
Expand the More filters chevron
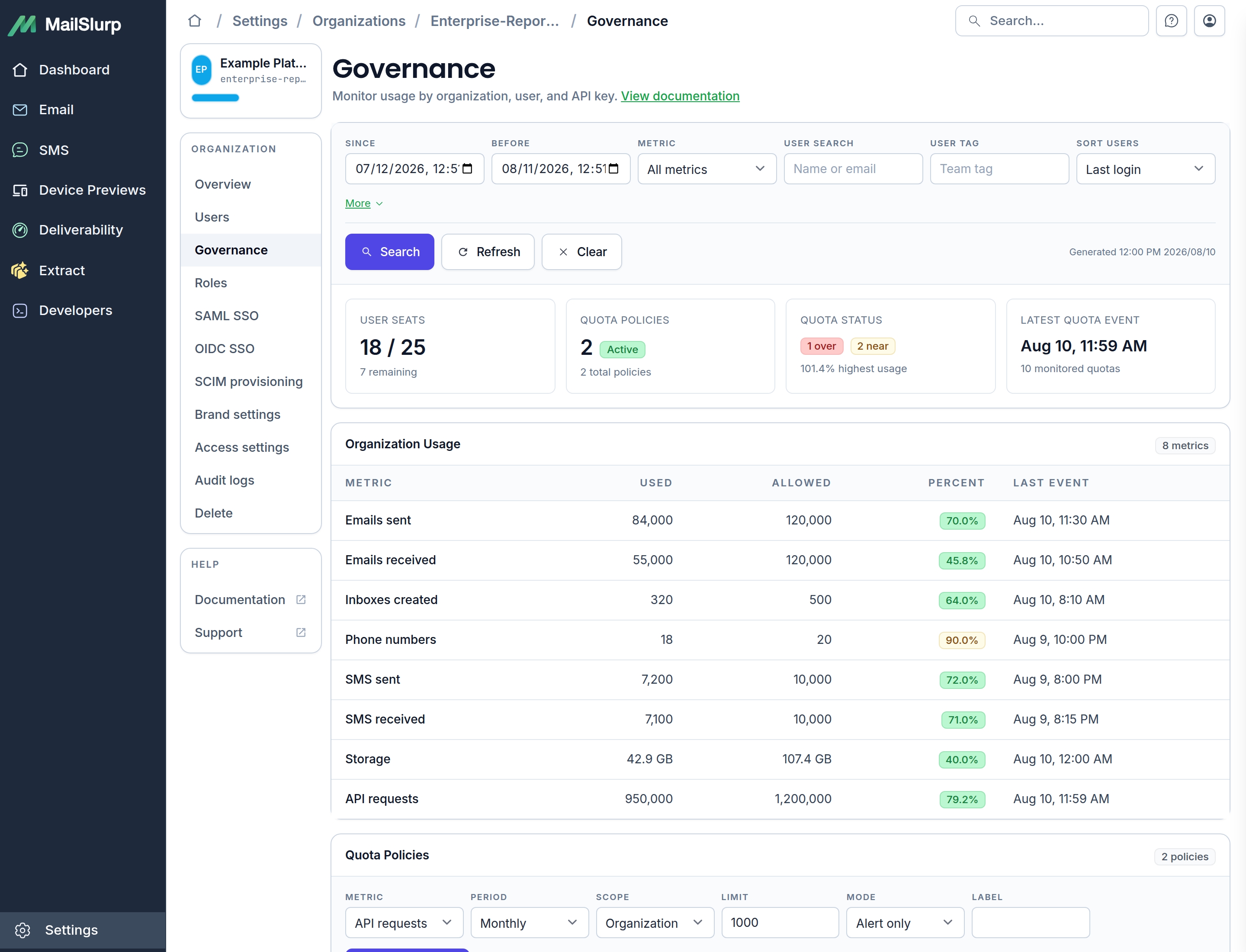tap(379, 203)
